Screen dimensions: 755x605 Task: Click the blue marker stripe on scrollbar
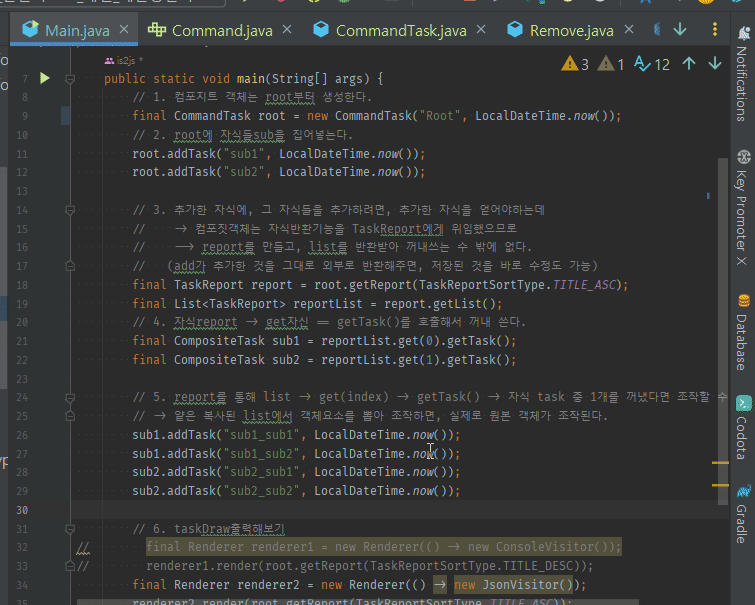708,196
